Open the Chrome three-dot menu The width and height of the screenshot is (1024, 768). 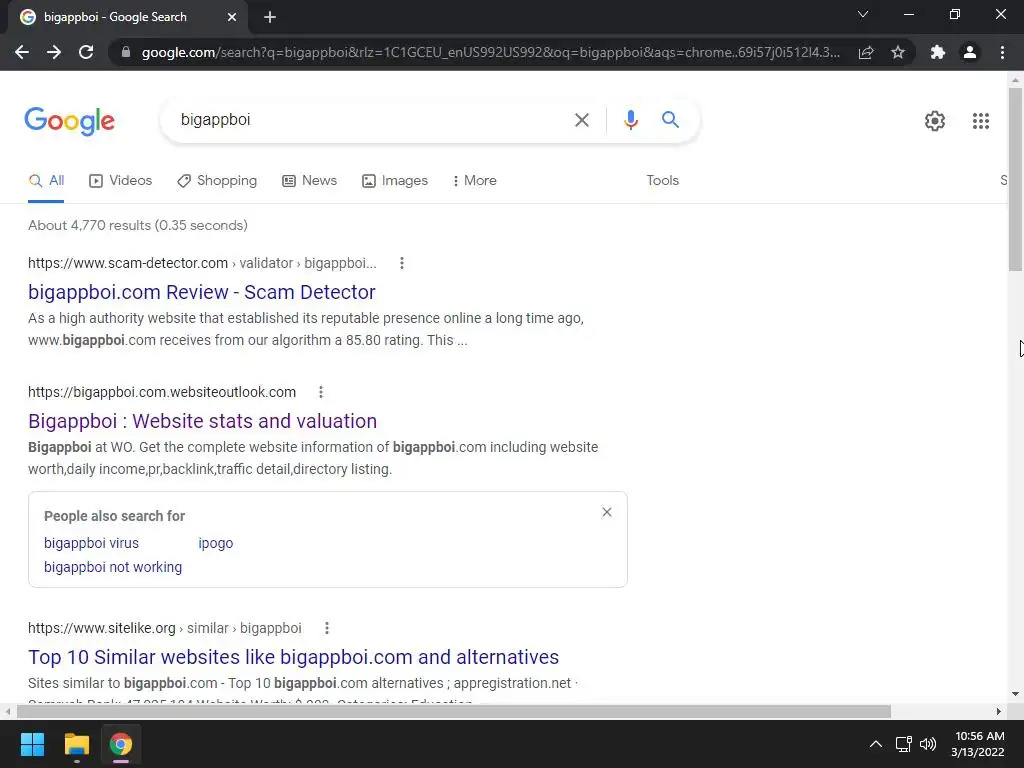click(x=1002, y=52)
